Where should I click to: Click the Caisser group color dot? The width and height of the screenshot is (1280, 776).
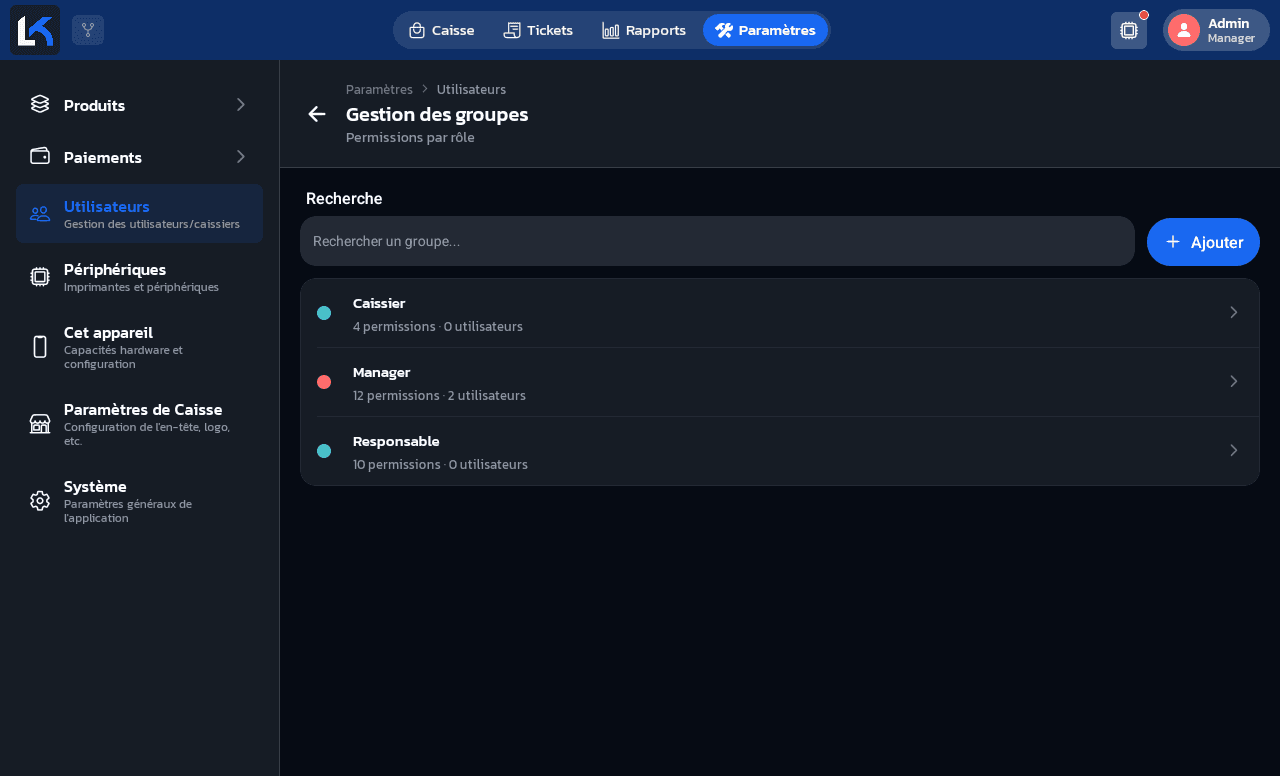pos(324,313)
